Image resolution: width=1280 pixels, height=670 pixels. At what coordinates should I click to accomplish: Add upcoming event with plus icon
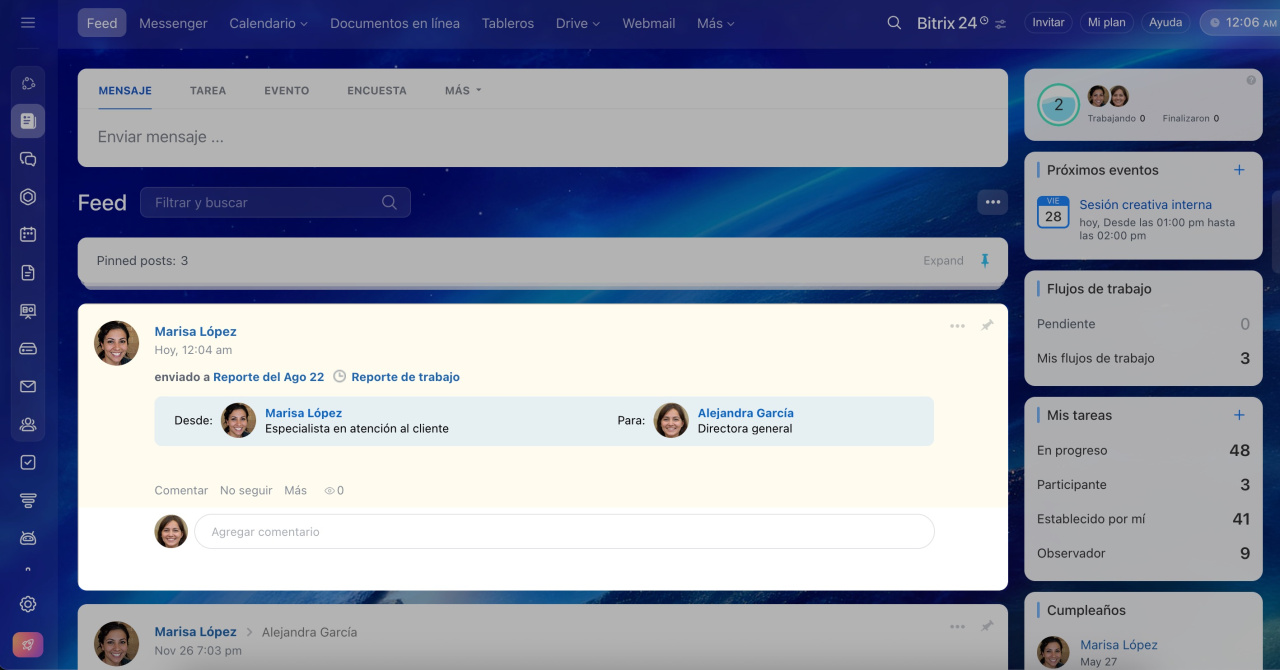(x=1239, y=170)
